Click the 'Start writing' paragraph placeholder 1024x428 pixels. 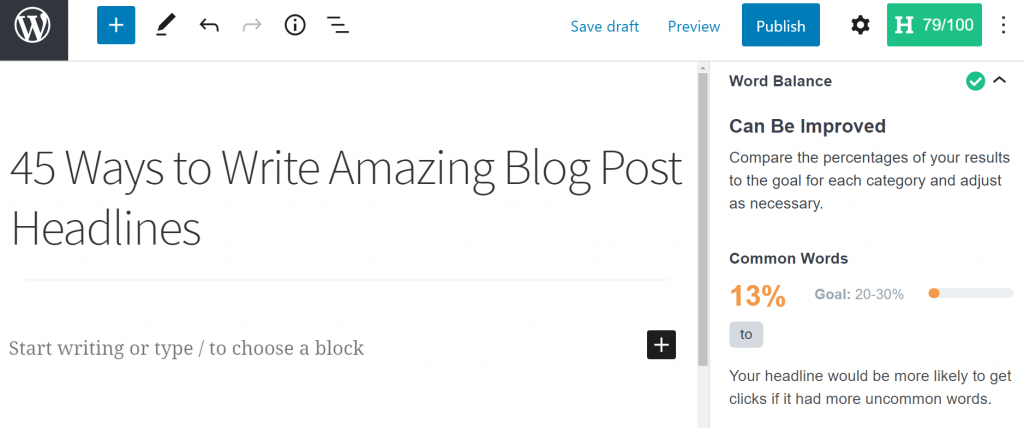187,348
